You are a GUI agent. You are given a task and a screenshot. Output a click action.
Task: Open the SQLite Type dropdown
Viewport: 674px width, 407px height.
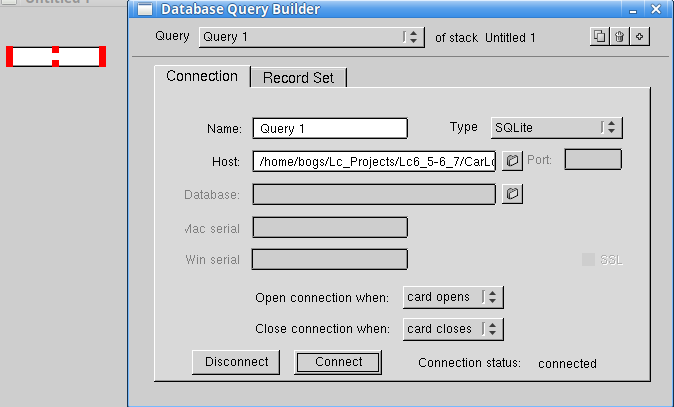(557, 128)
